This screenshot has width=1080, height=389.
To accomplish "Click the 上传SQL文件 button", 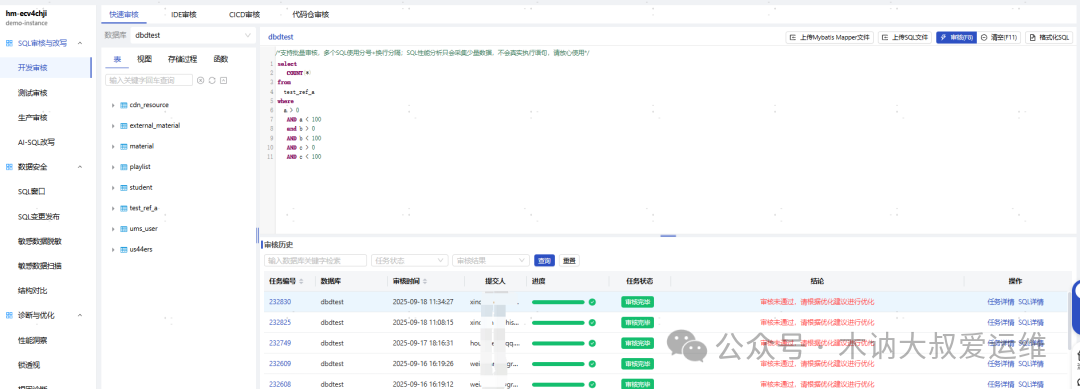I will 905,38.
